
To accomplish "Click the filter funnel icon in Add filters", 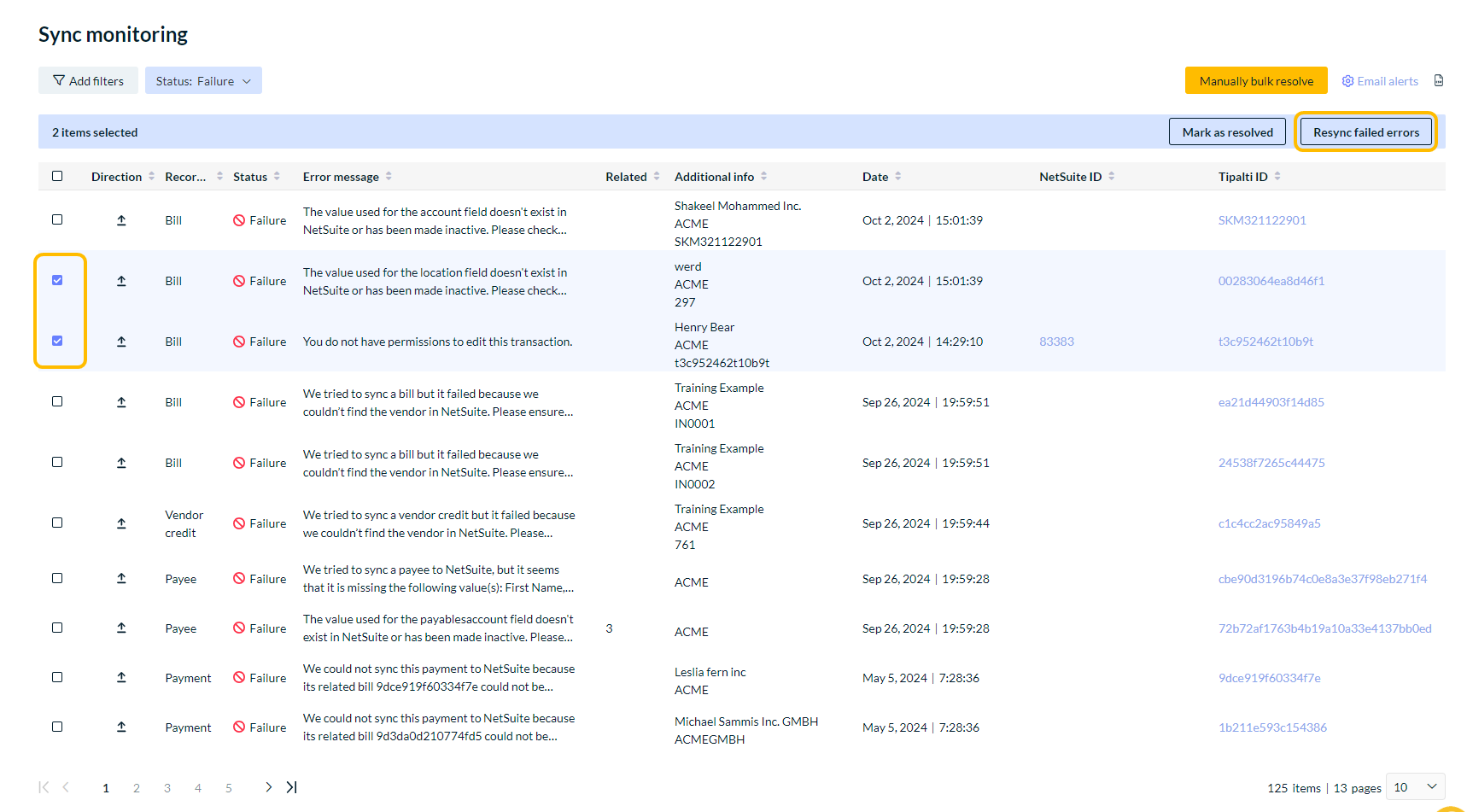I will click(x=58, y=79).
